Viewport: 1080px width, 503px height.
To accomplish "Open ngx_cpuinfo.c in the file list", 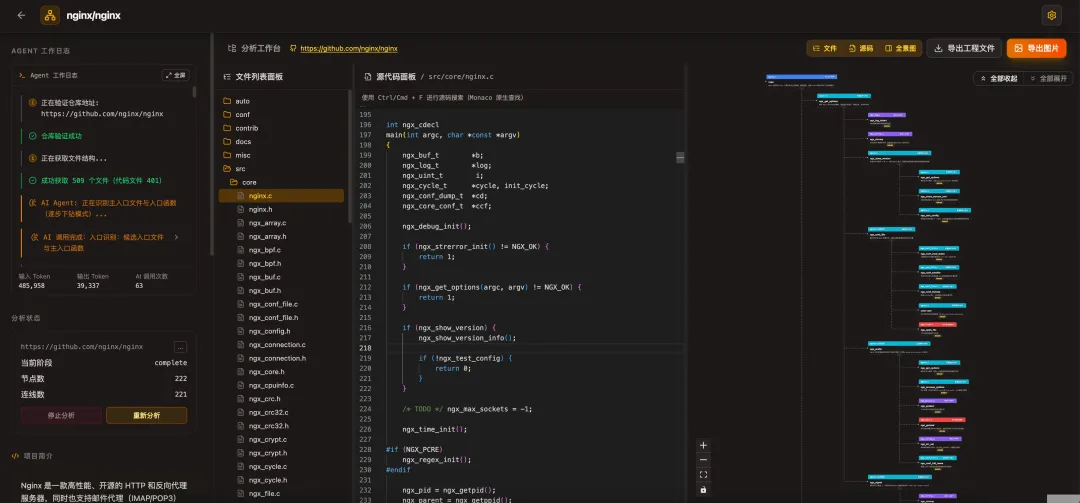I will (x=281, y=385).
